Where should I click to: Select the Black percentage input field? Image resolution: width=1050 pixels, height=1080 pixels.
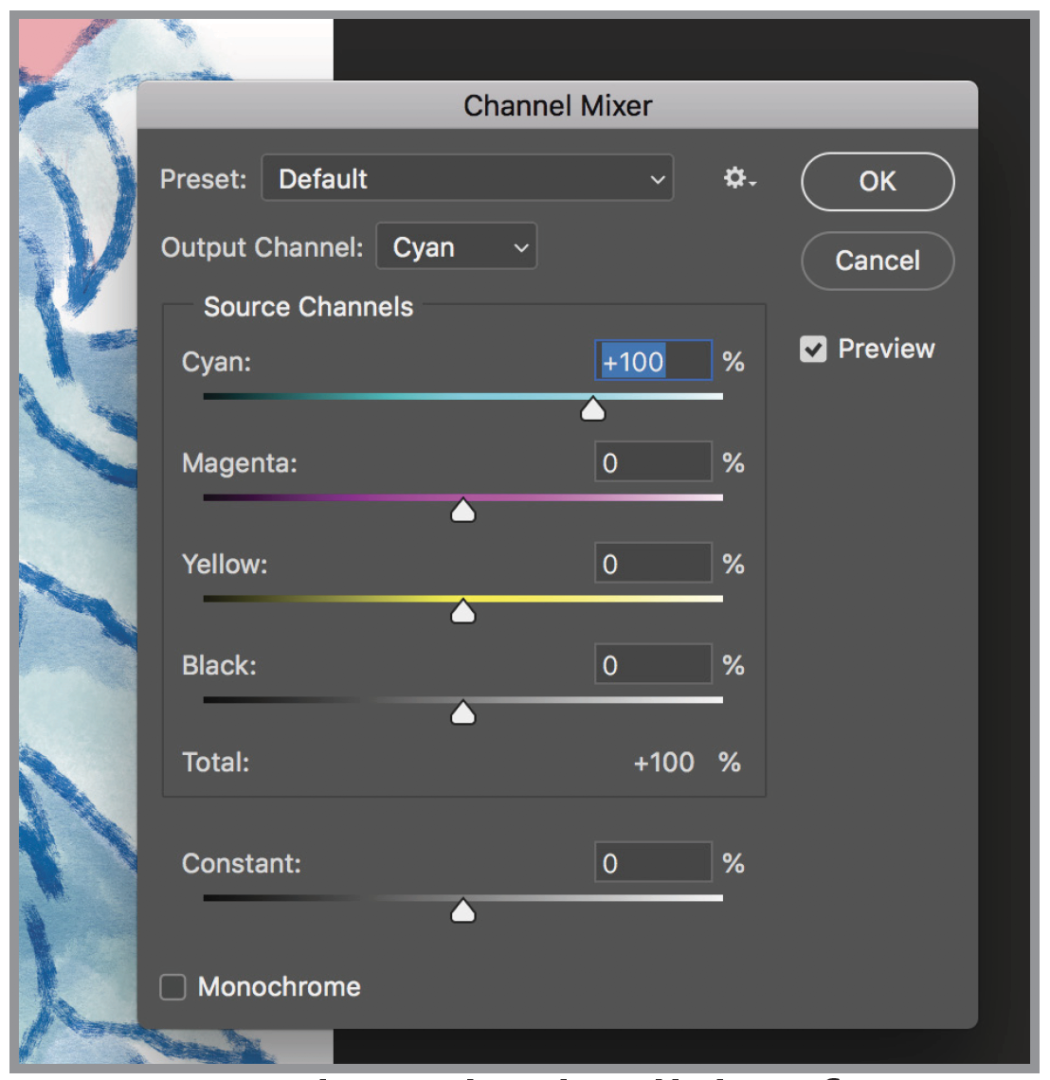tap(653, 665)
